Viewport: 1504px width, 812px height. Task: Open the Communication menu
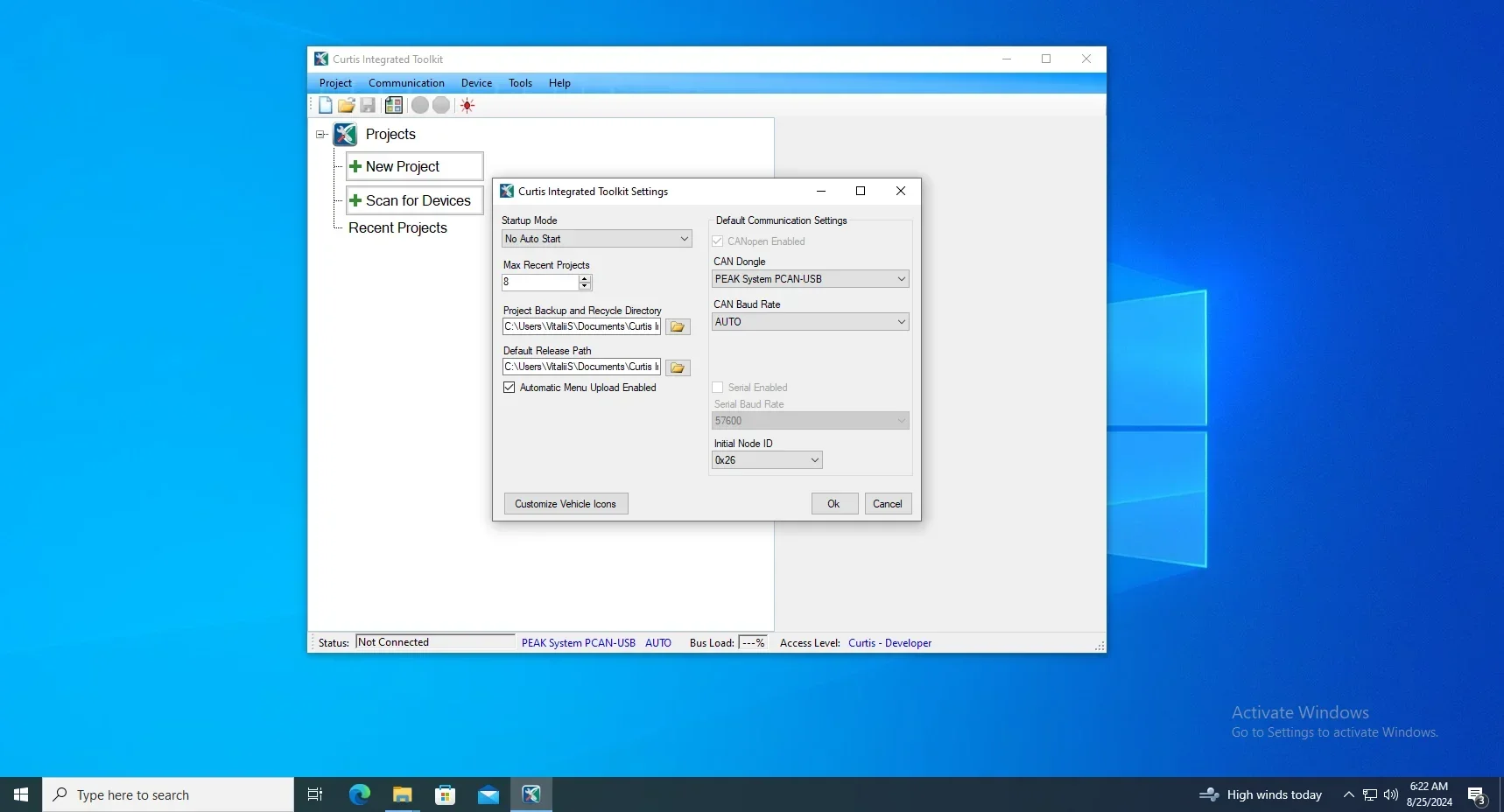point(406,83)
